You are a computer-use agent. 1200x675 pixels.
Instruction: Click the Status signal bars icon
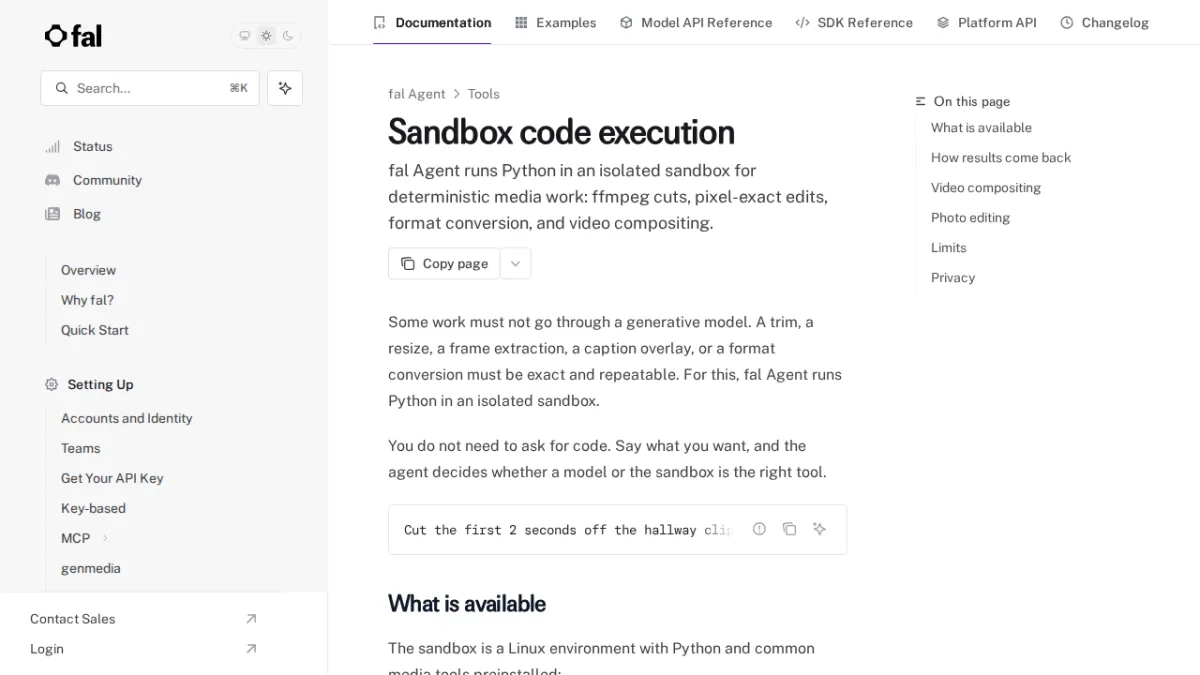52,146
